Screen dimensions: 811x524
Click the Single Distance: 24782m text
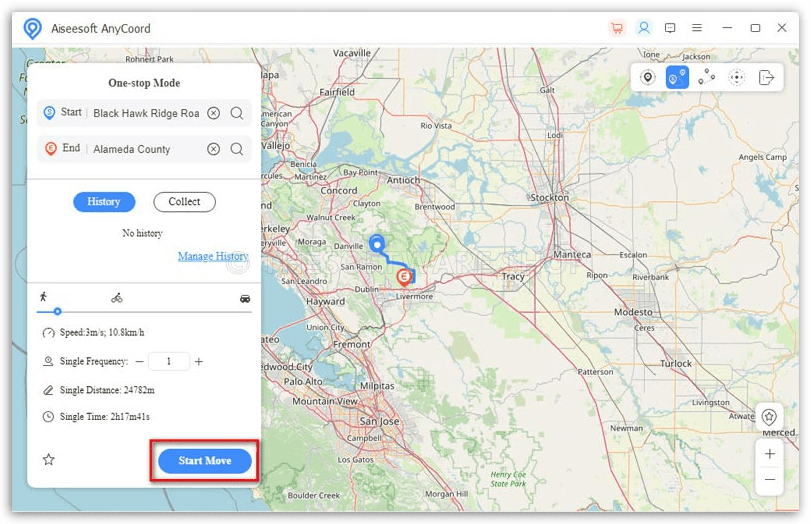pos(107,390)
